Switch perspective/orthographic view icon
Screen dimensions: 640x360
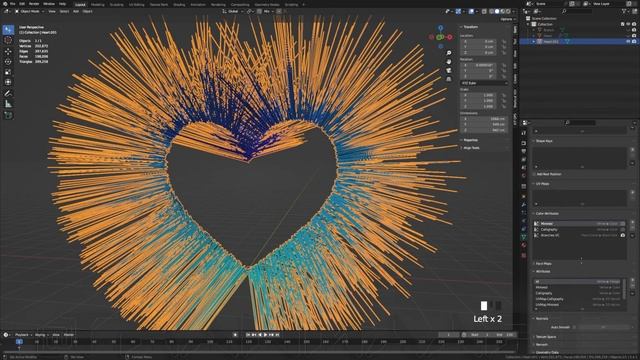tap(449, 79)
